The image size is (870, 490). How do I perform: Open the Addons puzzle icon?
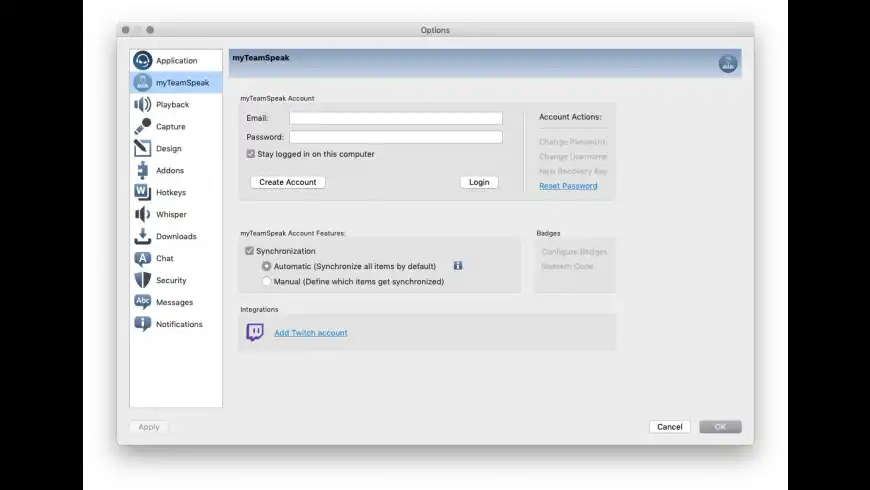point(143,170)
